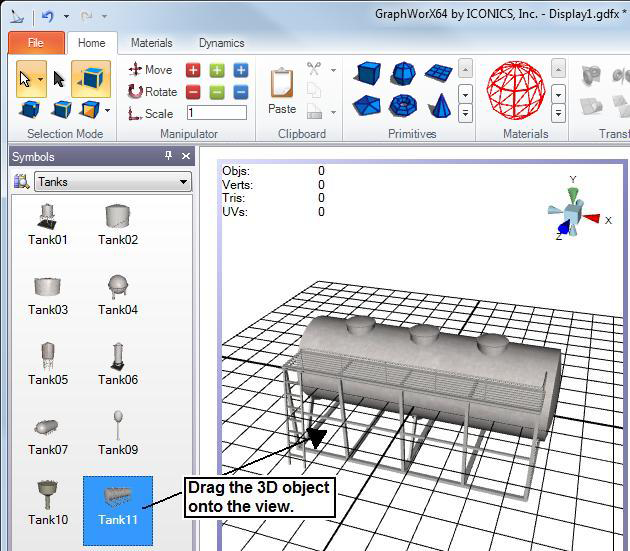Pin the Symbols panel

[169, 157]
